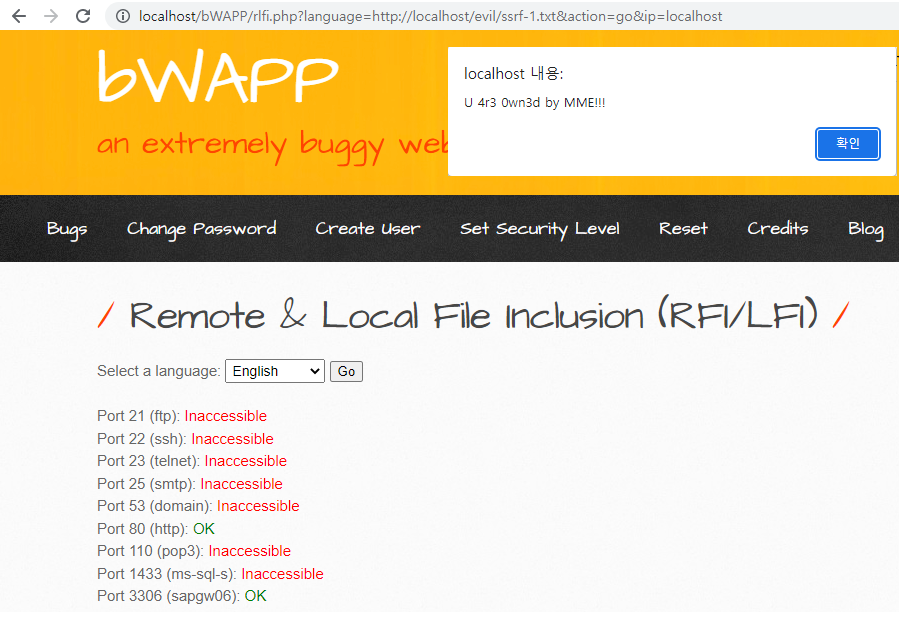
Task: Click the 'Port 53 (domain)' result line
Action: pyautogui.click(x=198, y=506)
